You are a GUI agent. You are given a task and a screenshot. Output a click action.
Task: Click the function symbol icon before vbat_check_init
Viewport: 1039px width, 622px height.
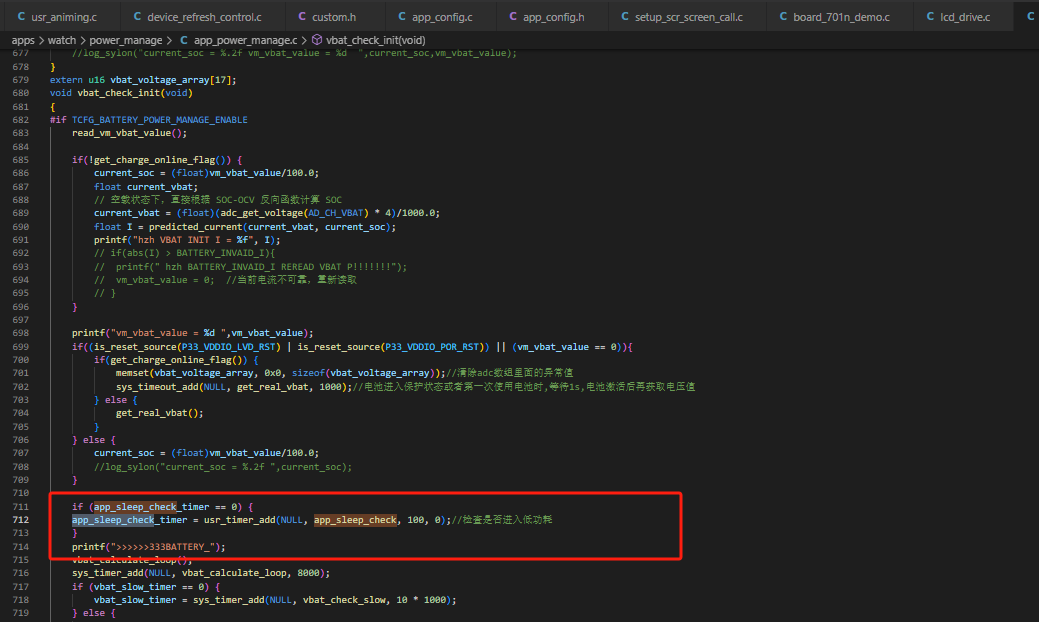[x=317, y=40]
